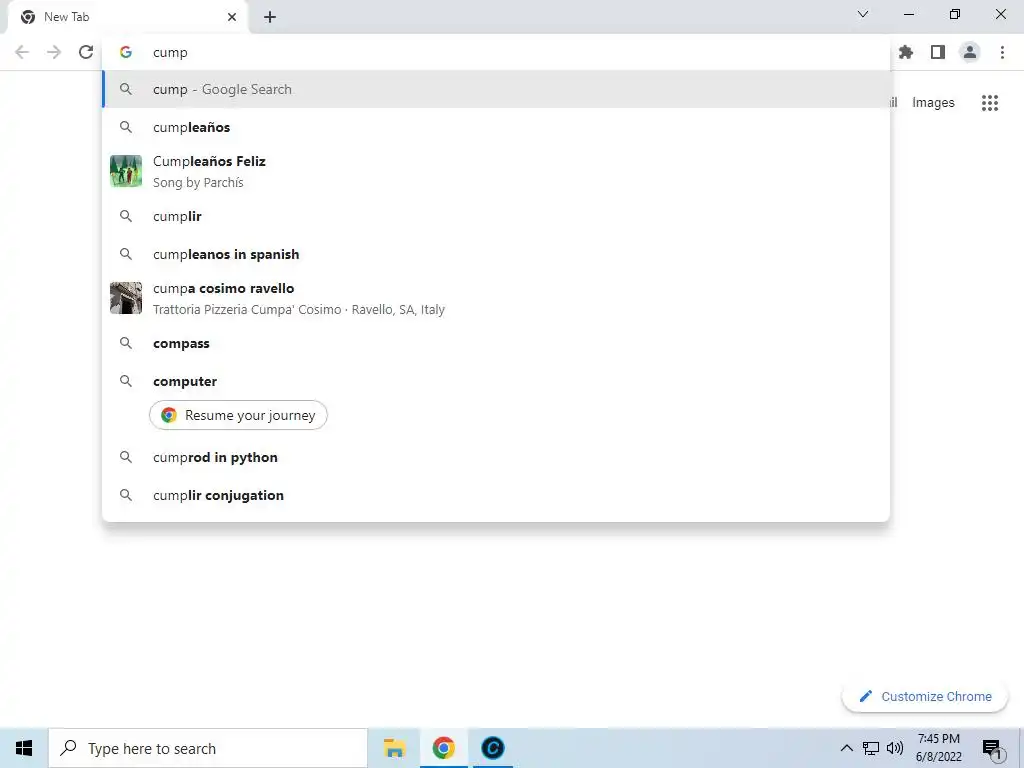Click the search icon beside 'cumplir conjugation'
The height and width of the screenshot is (768, 1024).
point(126,495)
